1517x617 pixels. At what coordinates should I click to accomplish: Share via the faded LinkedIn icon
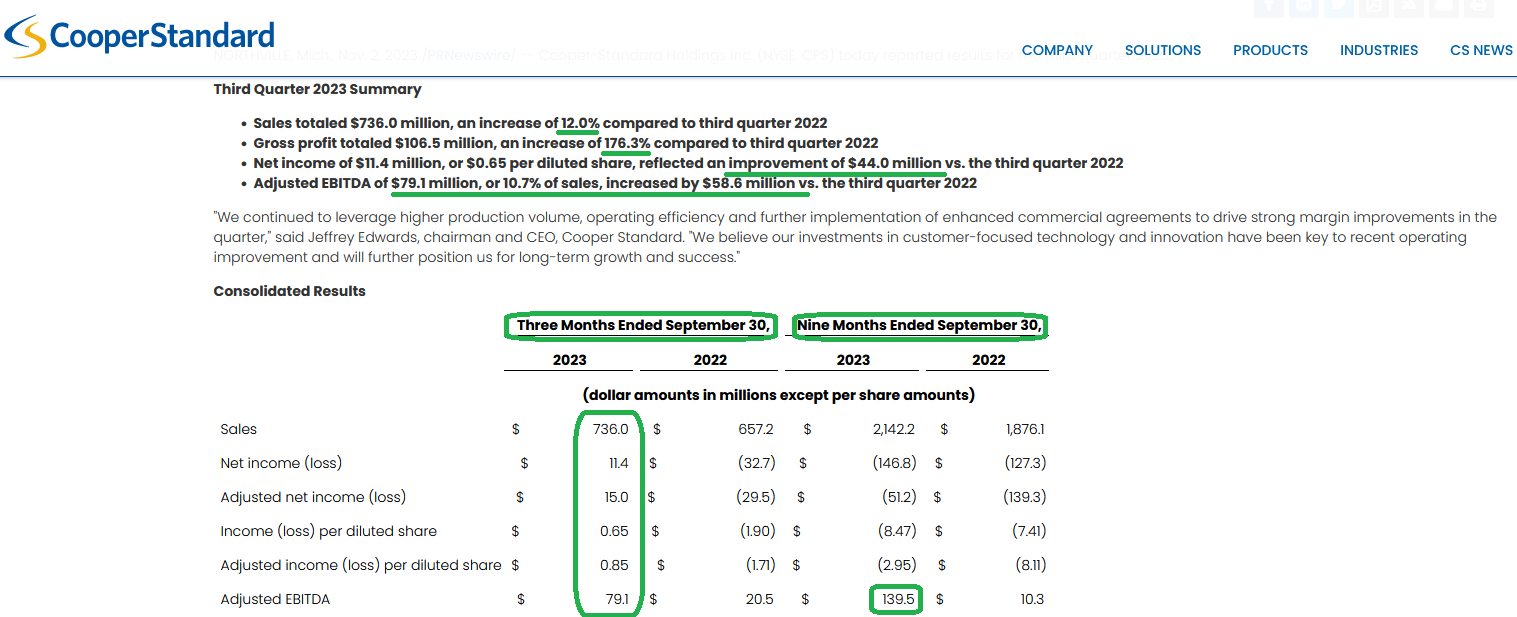(x=1304, y=7)
